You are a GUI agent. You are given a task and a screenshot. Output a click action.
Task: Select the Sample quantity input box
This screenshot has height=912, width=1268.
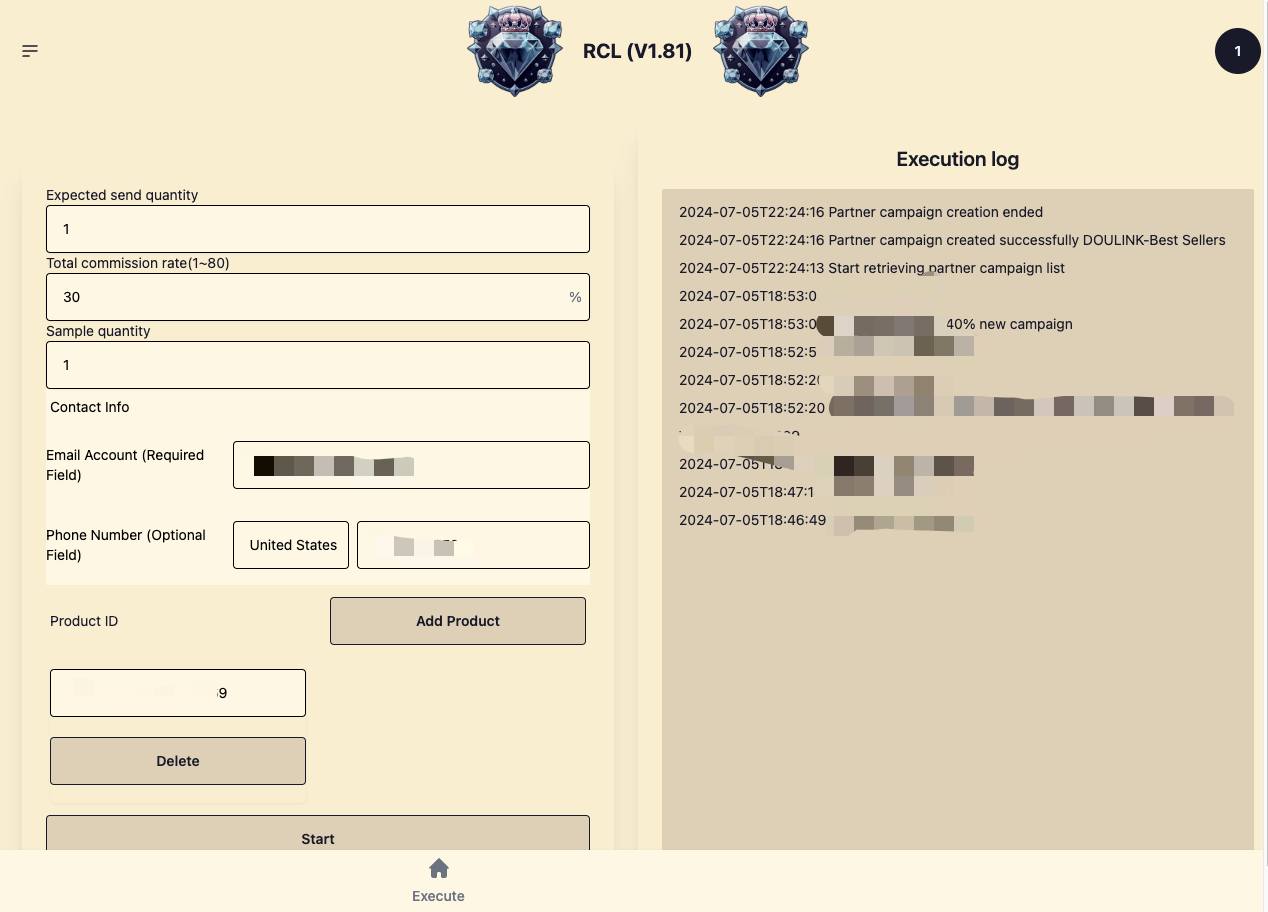point(317,365)
